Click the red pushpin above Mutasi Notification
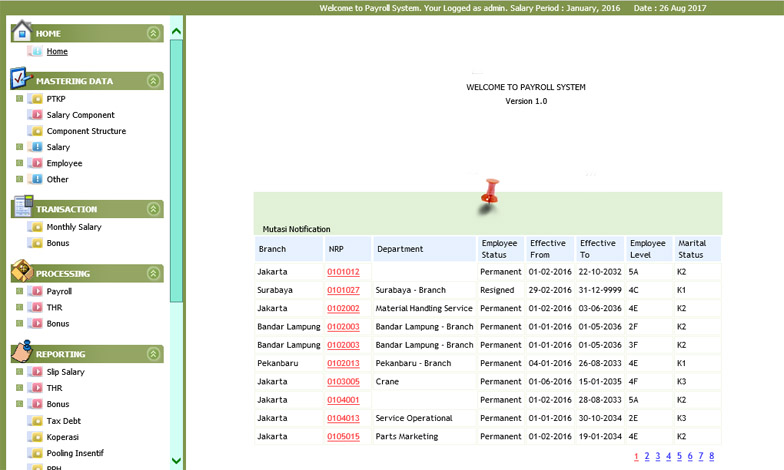Image resolution: width=784 pixels, height=470 pixels. click(490, 192)
